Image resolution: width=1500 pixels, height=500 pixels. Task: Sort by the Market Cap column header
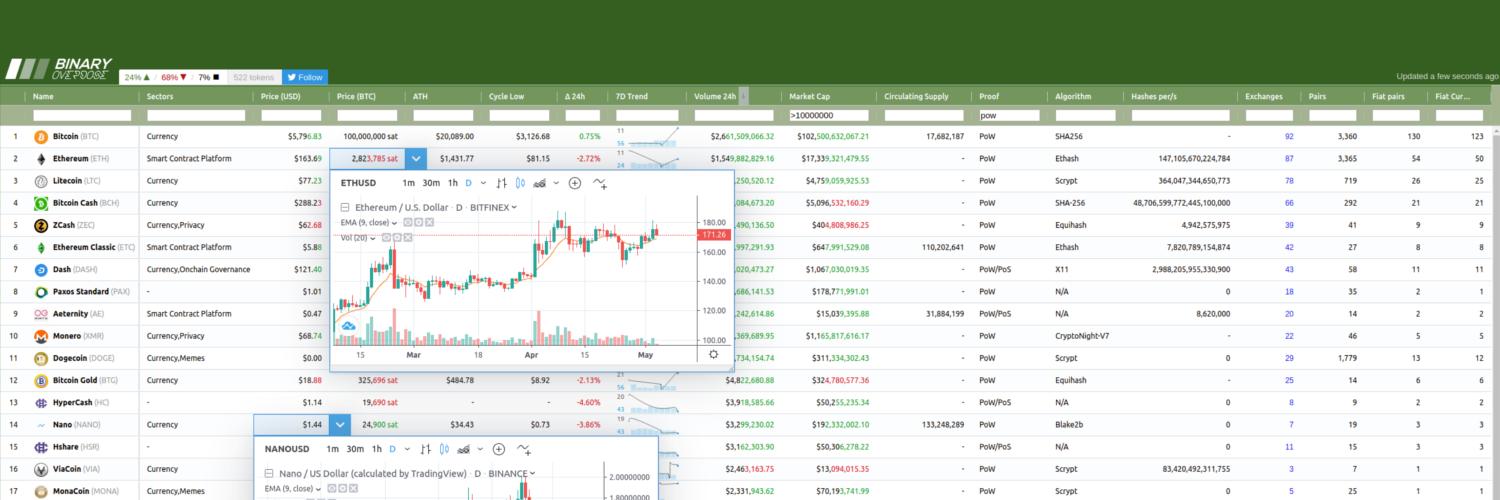pos(809,96)
